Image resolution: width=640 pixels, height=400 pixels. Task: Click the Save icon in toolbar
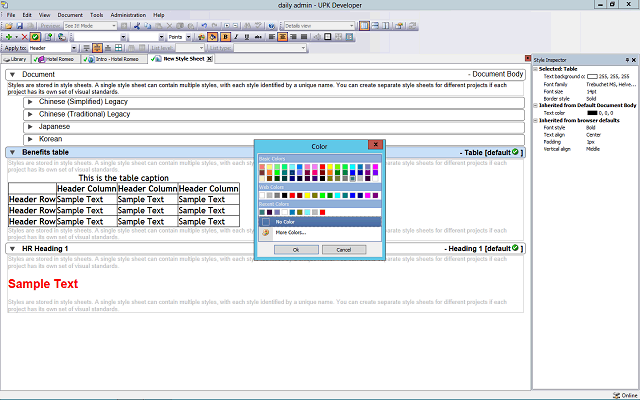18,26
